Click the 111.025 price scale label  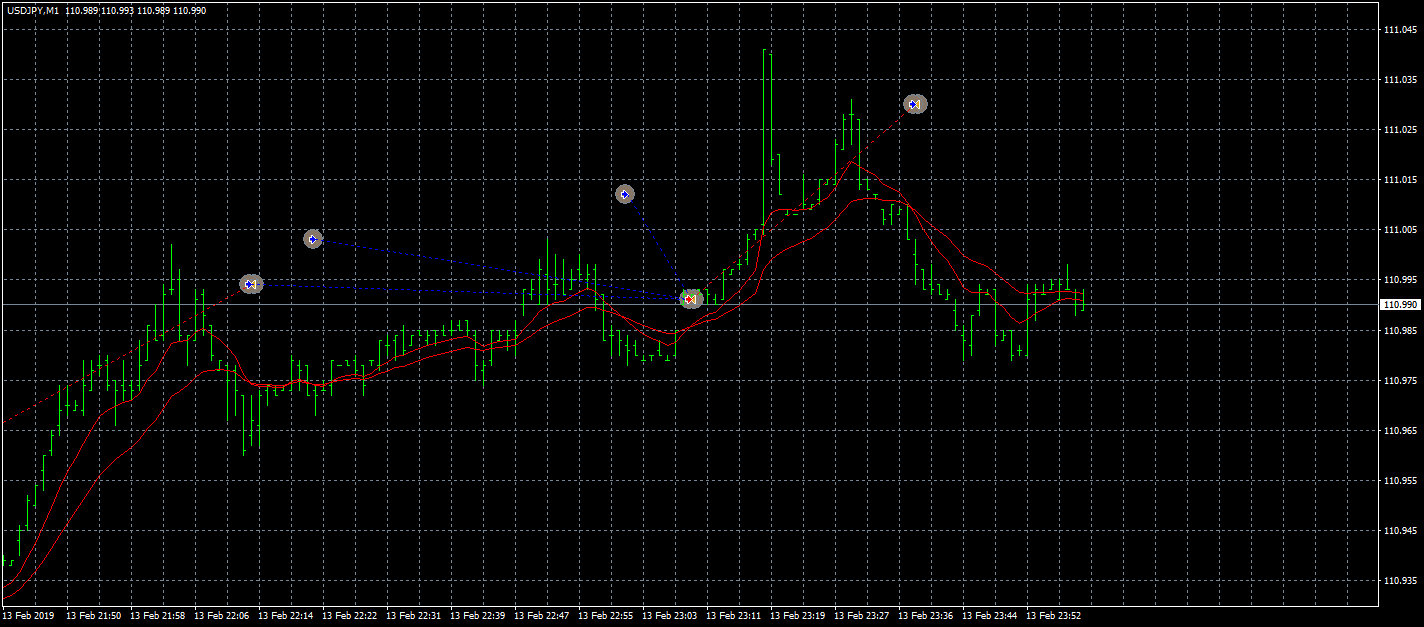point(1400,130)
